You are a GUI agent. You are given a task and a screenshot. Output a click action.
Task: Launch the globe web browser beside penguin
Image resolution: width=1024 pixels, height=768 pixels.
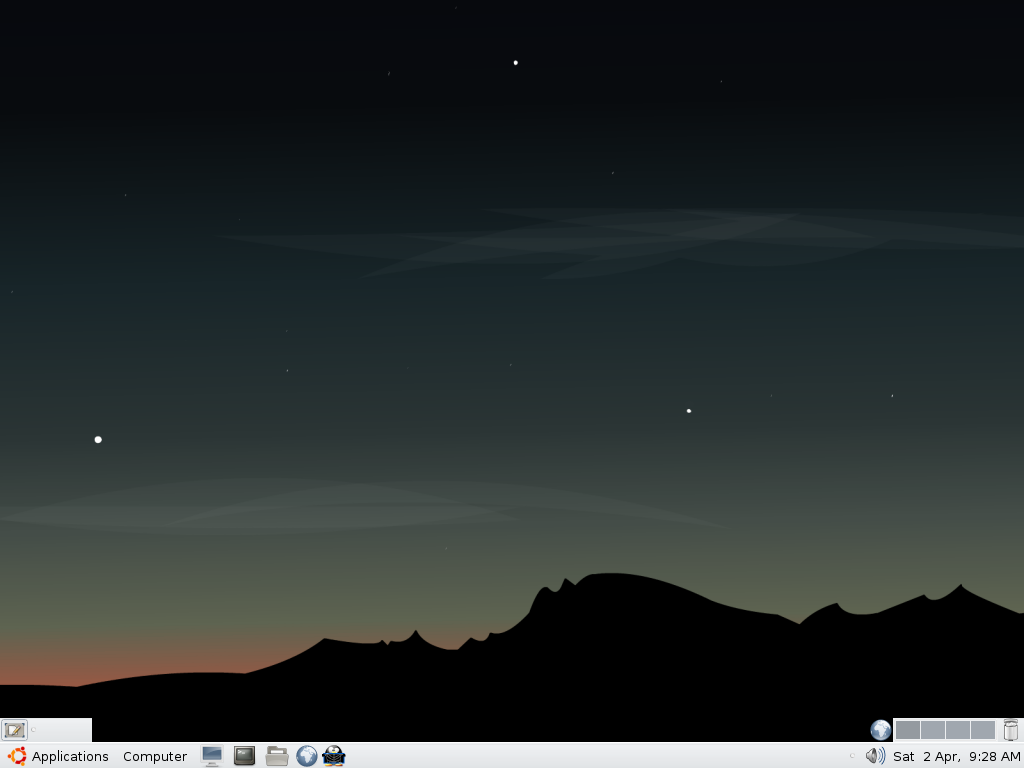[307, 756]
